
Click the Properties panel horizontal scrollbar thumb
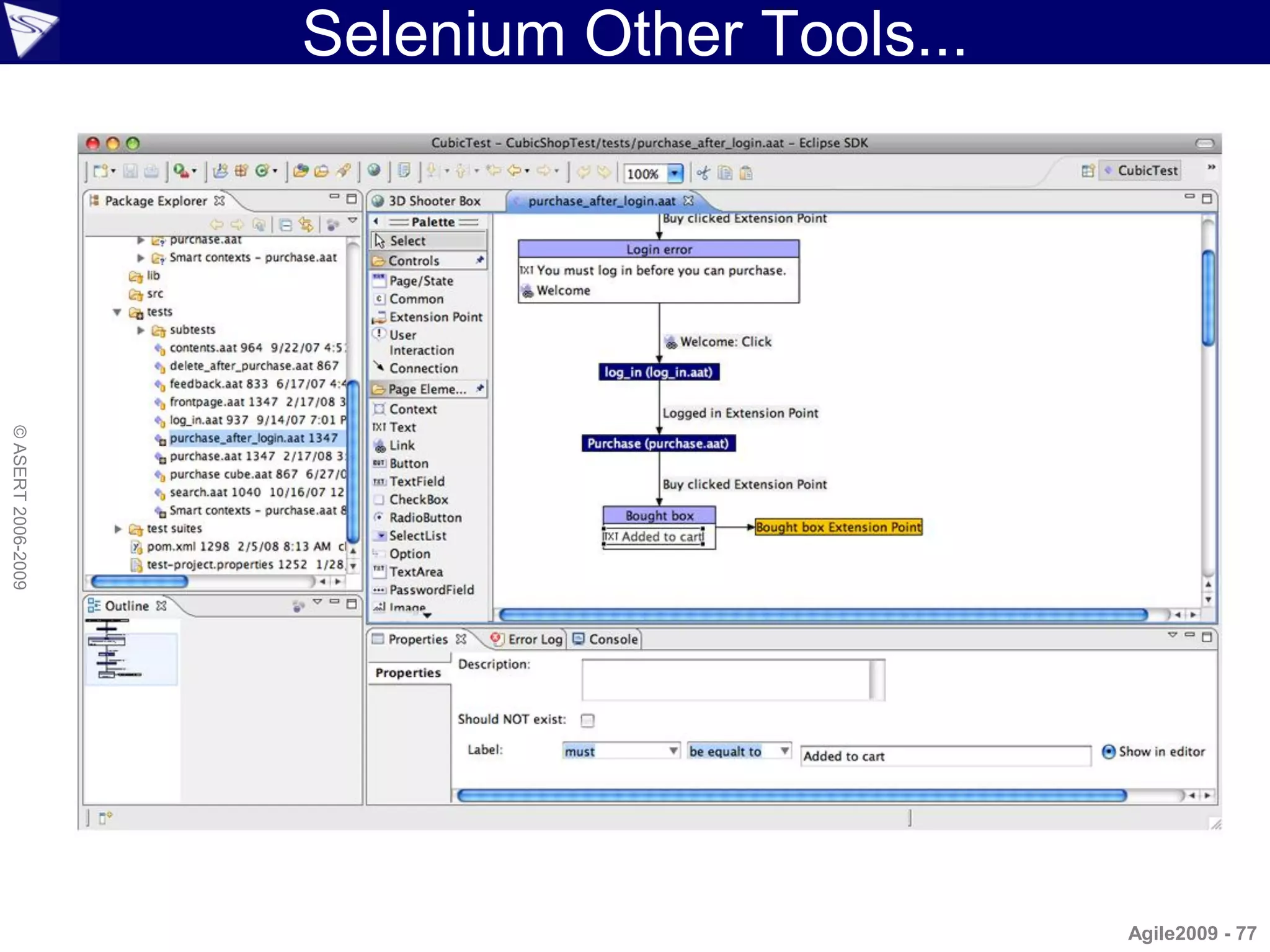(791, 795)
